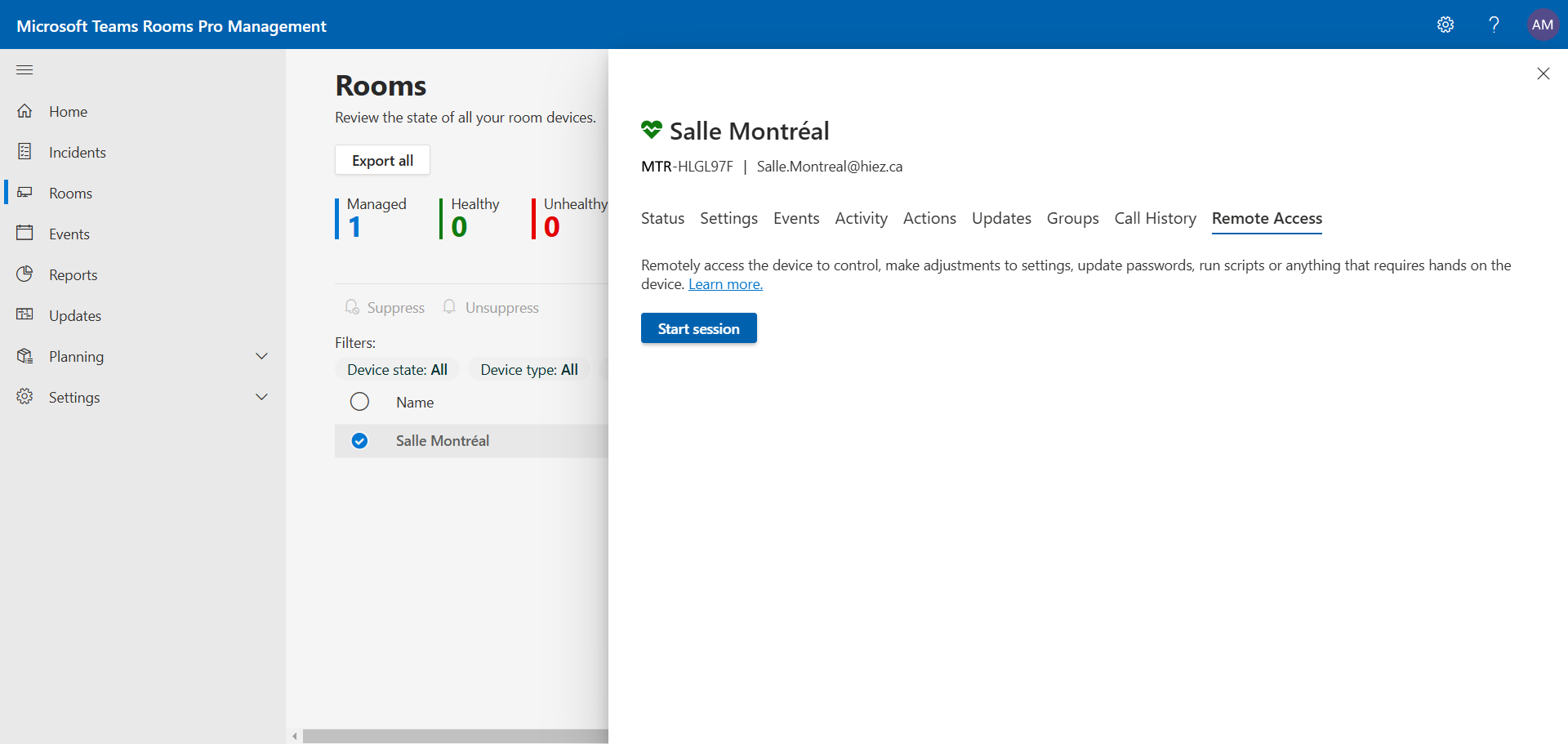
Task: Select the Remote Access tab
Action: point(1267,219)
